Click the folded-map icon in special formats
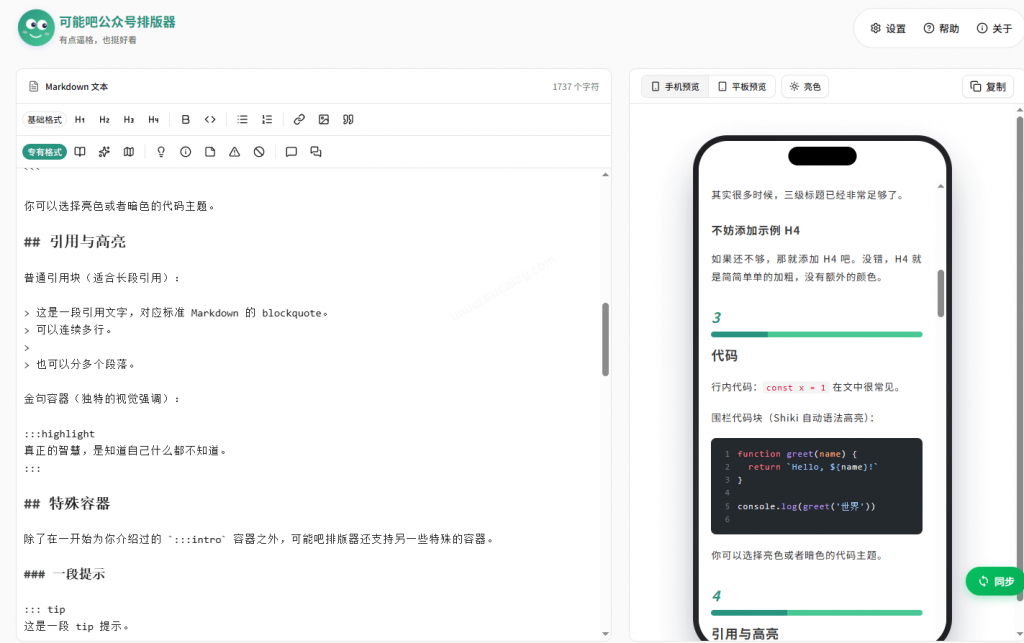Screen dimensions: 1024x643 129,152
